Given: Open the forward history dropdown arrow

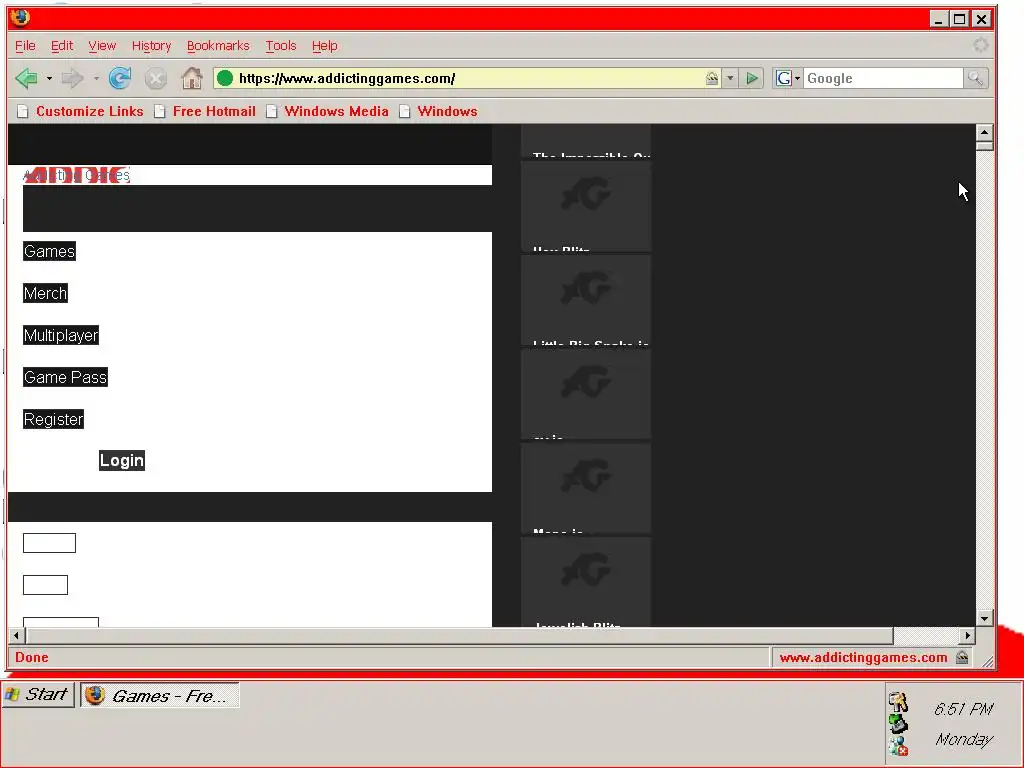Looking at the screenshot, I should pyautogui.click(x=96, y=78).
